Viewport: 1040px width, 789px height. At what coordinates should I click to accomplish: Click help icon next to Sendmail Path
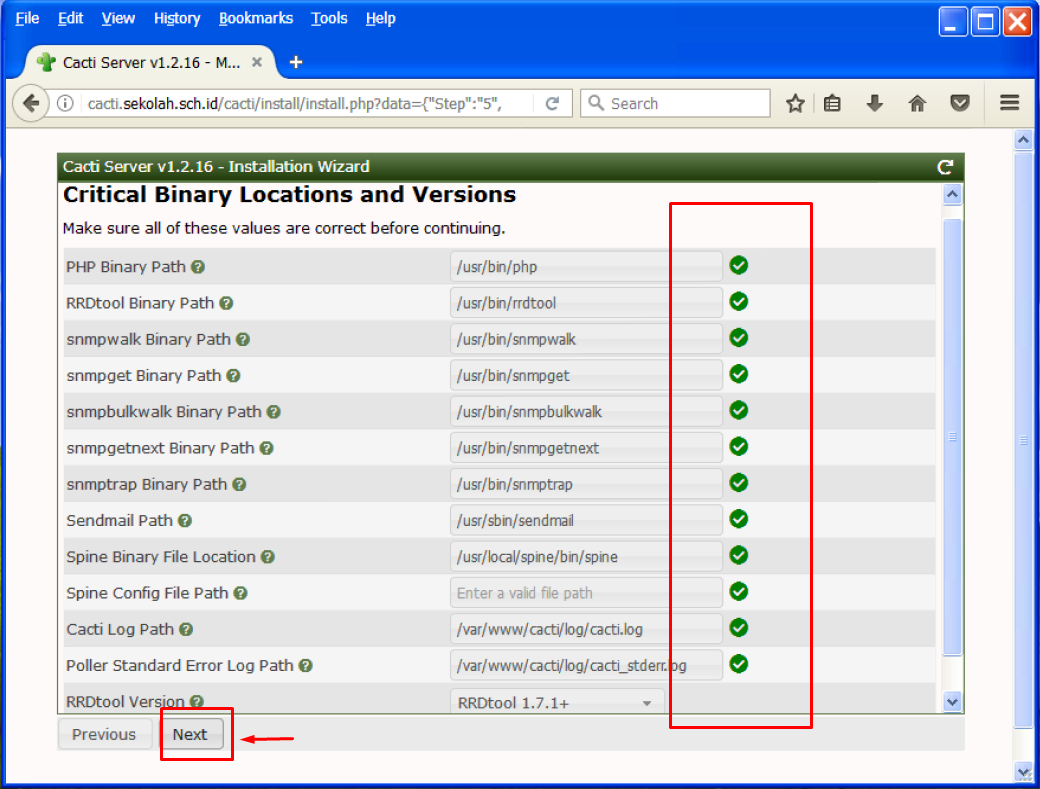tap(185, 521)
